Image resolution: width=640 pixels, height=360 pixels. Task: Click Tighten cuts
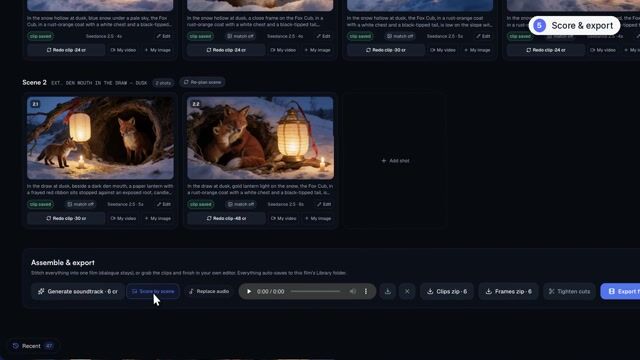[x=569, y=291]
